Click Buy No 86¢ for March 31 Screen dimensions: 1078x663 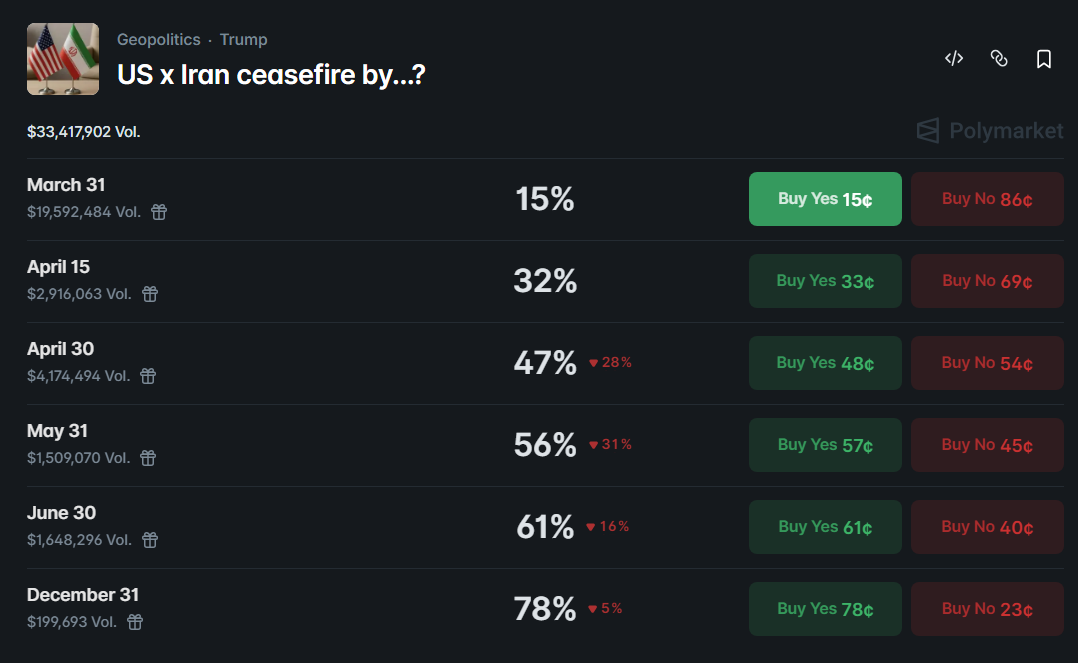point(987,198)
